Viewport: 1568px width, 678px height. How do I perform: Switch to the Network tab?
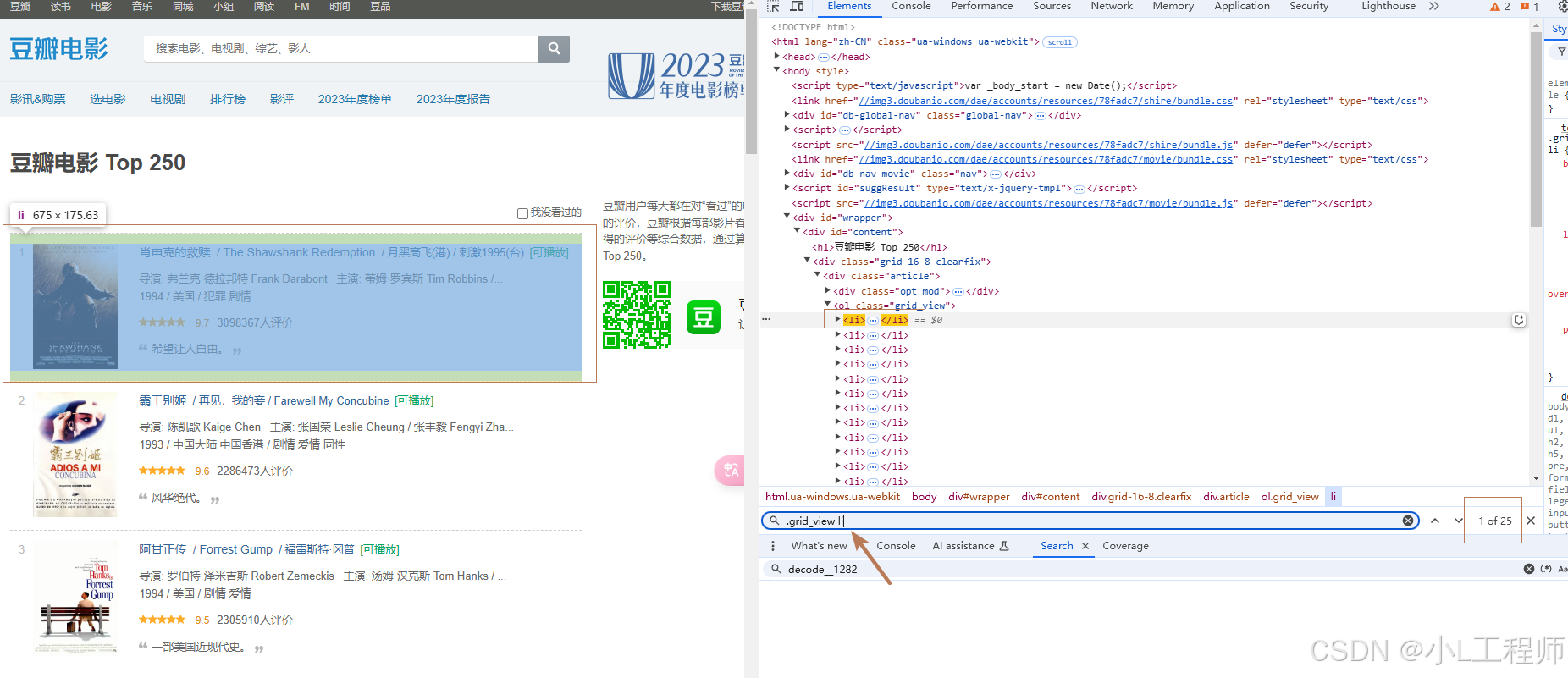1112,6
